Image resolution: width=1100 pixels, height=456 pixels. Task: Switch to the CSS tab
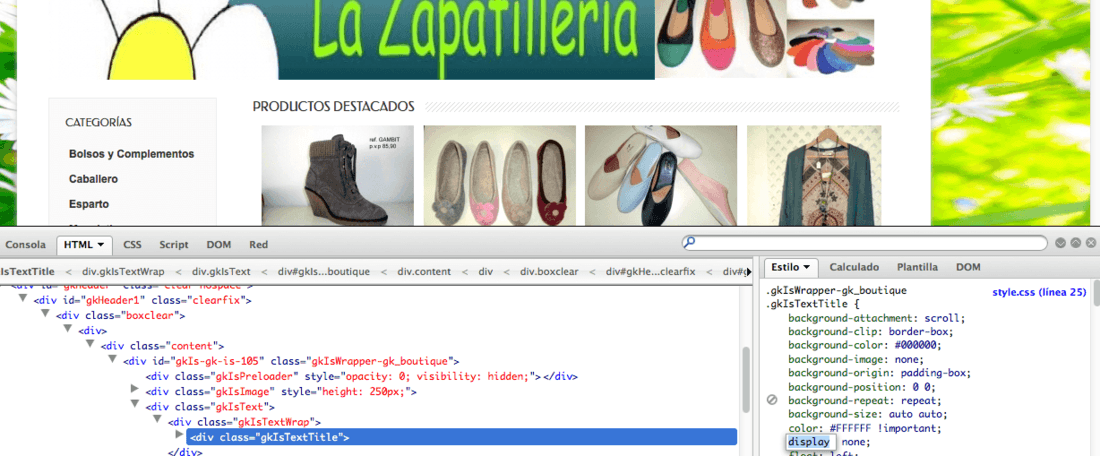pyautogui.click(x=133, y=245)
